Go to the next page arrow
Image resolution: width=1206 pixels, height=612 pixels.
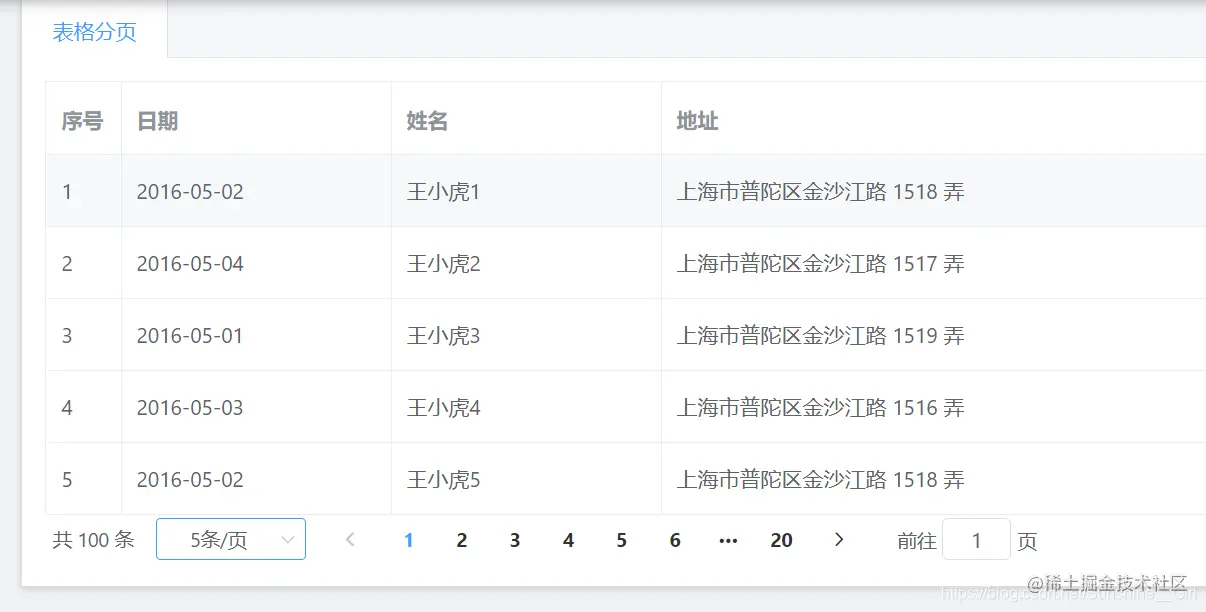[x=839, y=540]
